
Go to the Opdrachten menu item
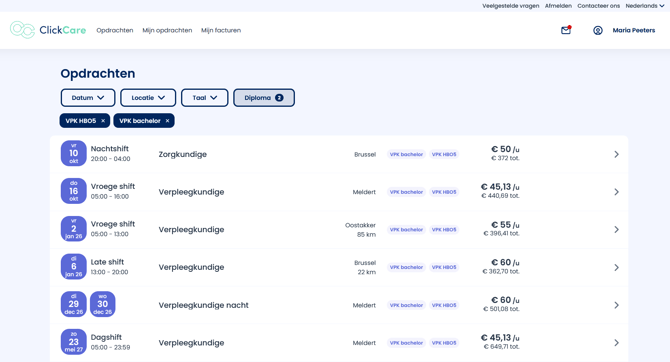115,30
